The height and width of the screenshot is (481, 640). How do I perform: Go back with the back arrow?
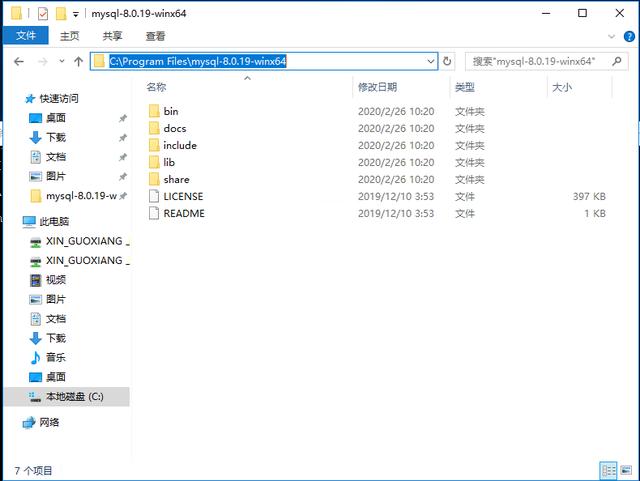click(x=19, y=62)
